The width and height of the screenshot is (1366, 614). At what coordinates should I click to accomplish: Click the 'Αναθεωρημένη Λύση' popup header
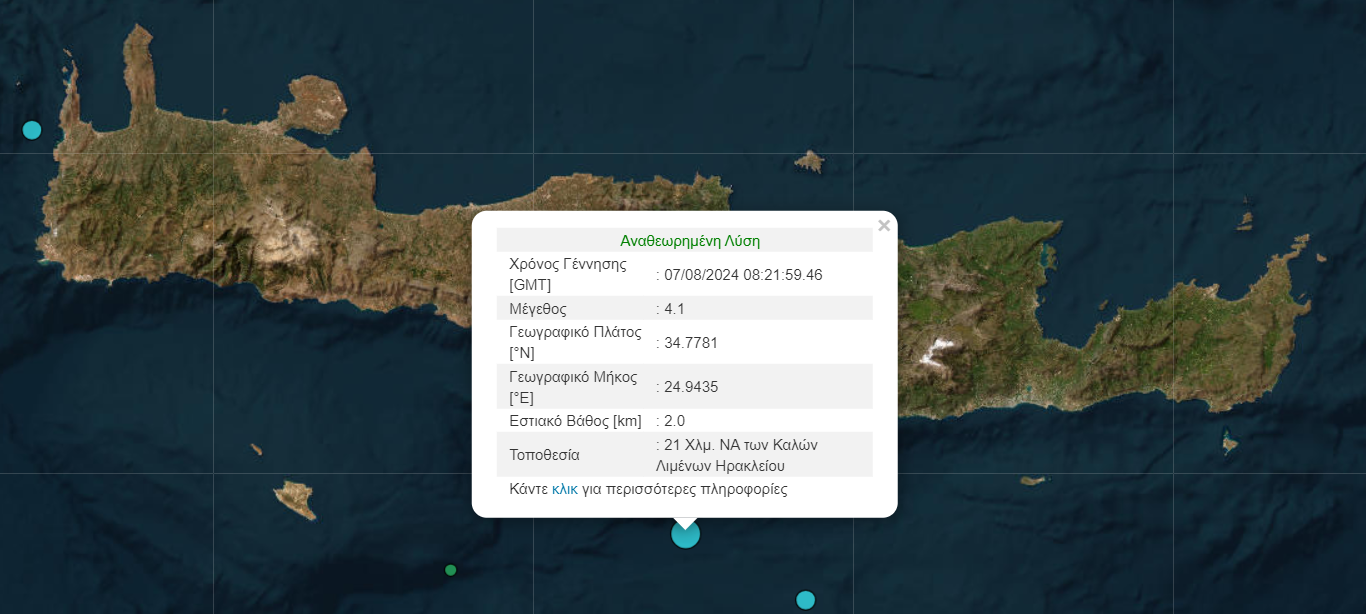click(x=689, y=241)
